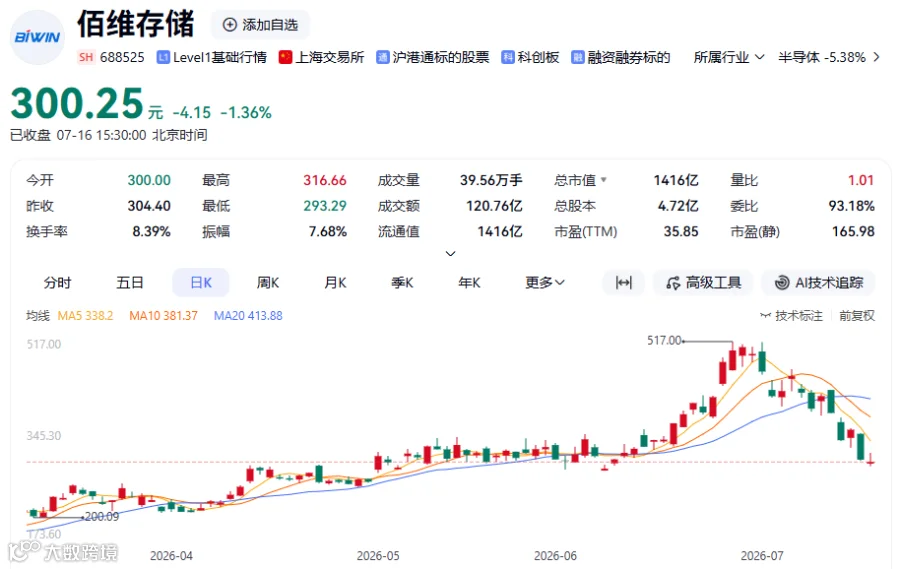
Task: Open 更多 period dropdown
Action: (545, 282)
